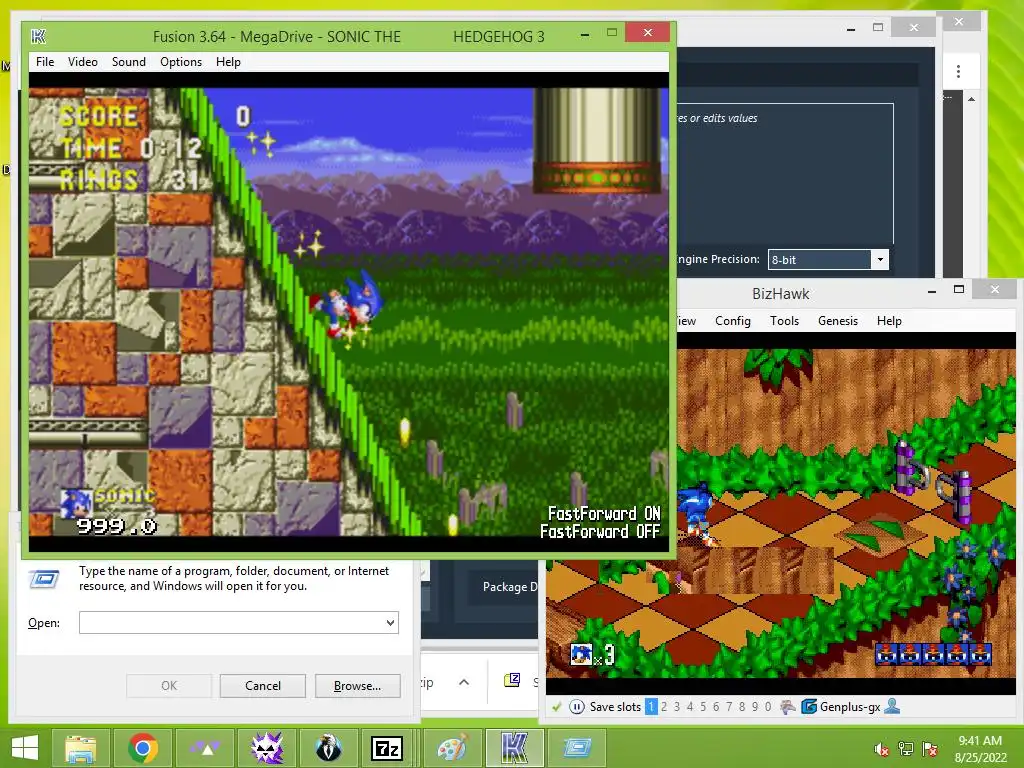The image size is (1024, 768).
Task: Open the Windows Start button
Action: (25, 748)
